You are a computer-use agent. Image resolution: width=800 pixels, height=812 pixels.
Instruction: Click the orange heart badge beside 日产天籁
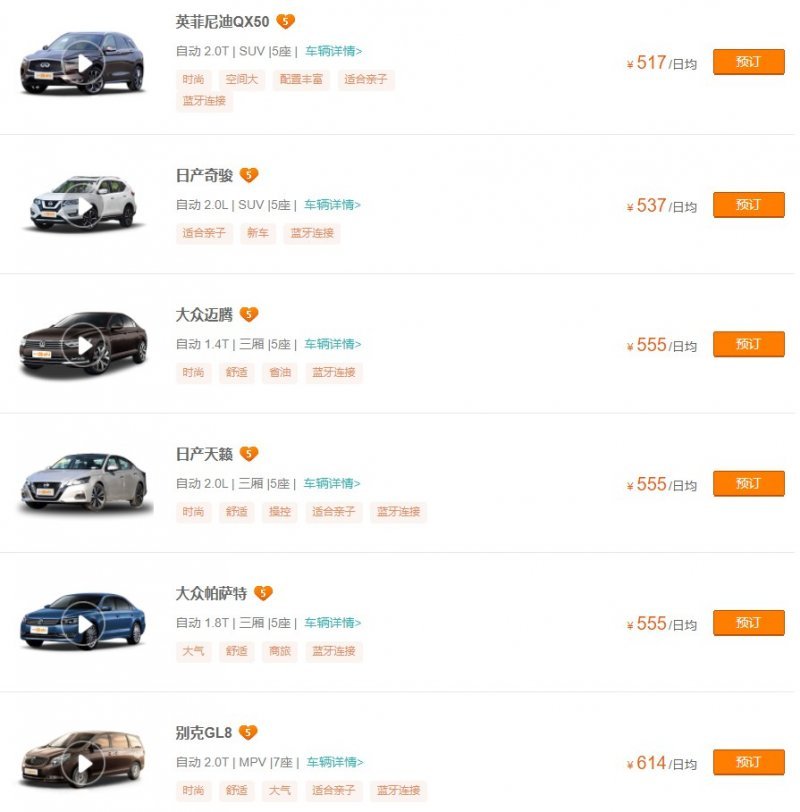(249, 454)
